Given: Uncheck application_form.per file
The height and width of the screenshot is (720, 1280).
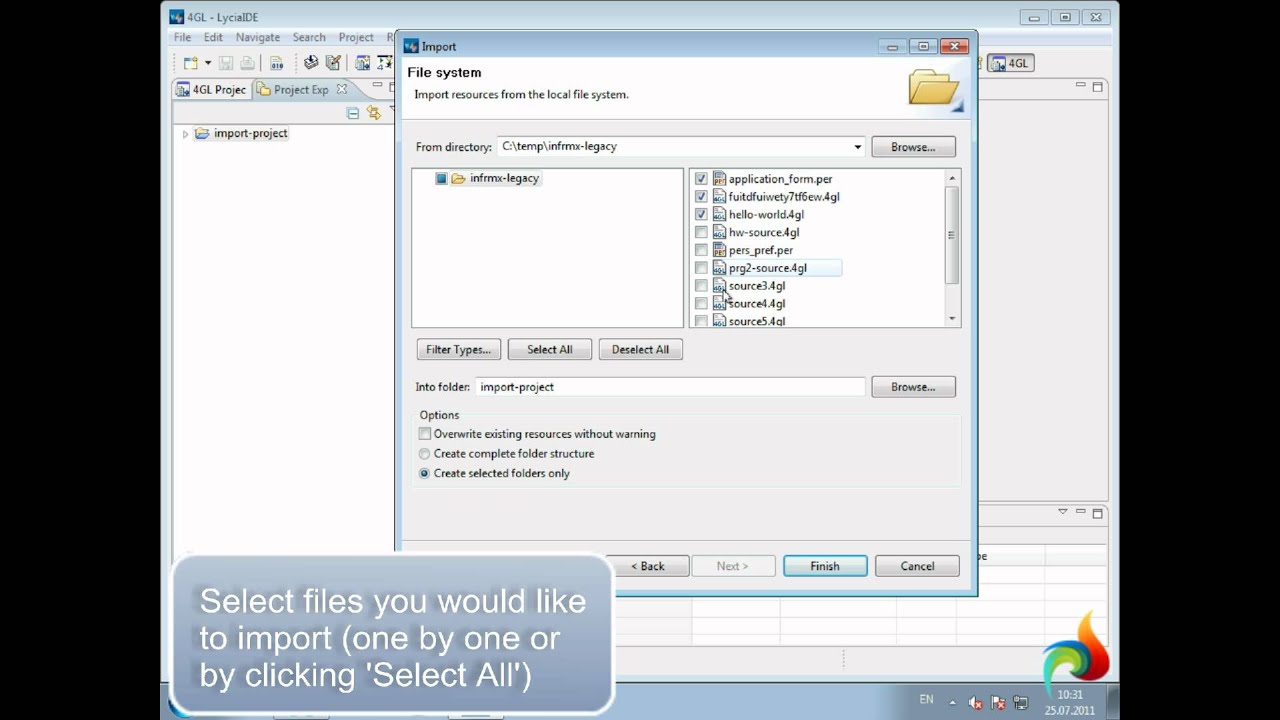Looking at the screenshot, I should (x=701, y=179).
